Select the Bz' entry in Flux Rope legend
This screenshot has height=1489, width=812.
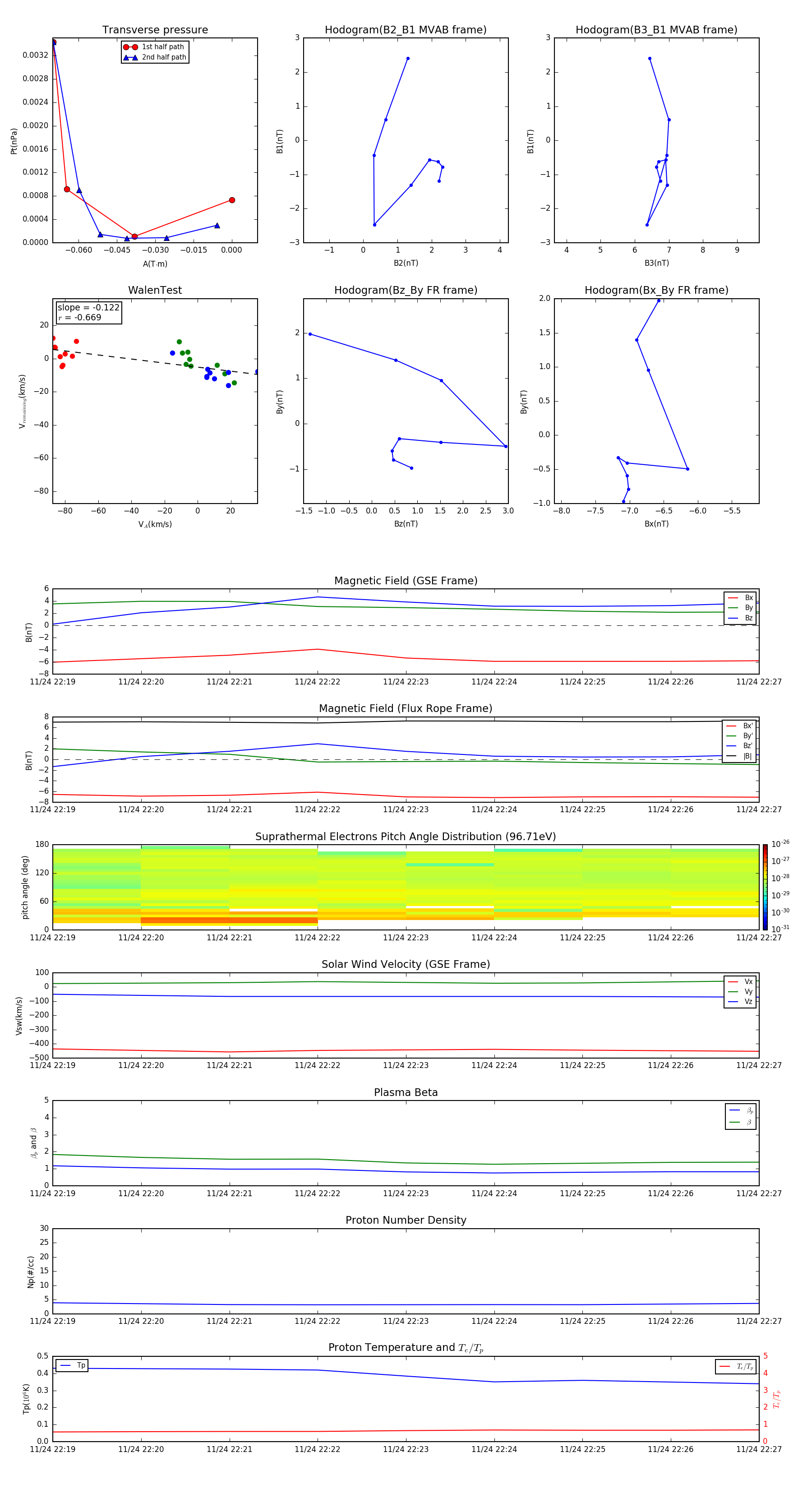pyautogui.click(x=740, y=746)
